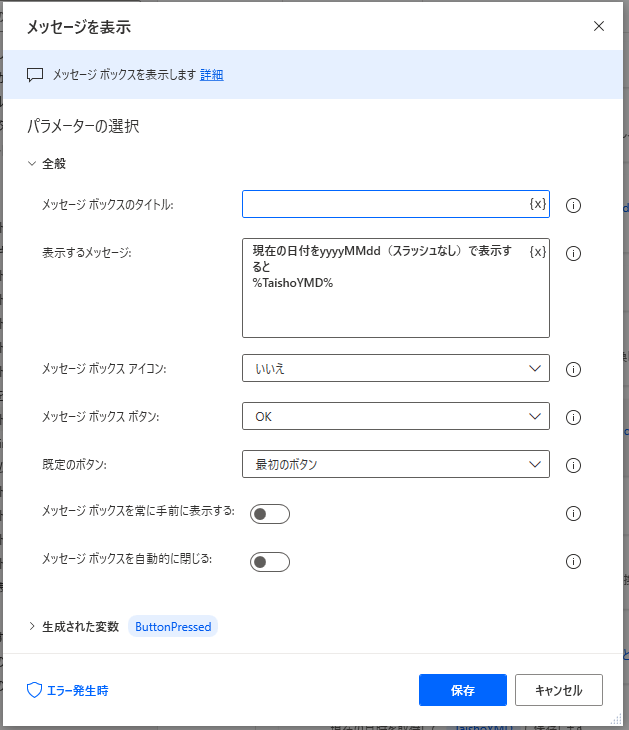629x730 pixels.
Task: Click the info icon beside 表示するメッセージ
Action: pos(574,254)
